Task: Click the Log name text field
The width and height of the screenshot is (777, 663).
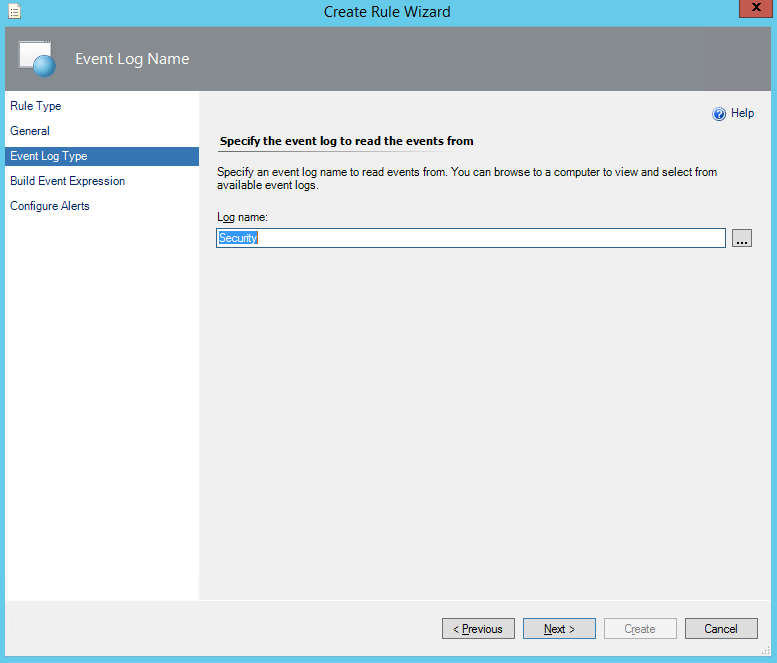Action: 470,238
